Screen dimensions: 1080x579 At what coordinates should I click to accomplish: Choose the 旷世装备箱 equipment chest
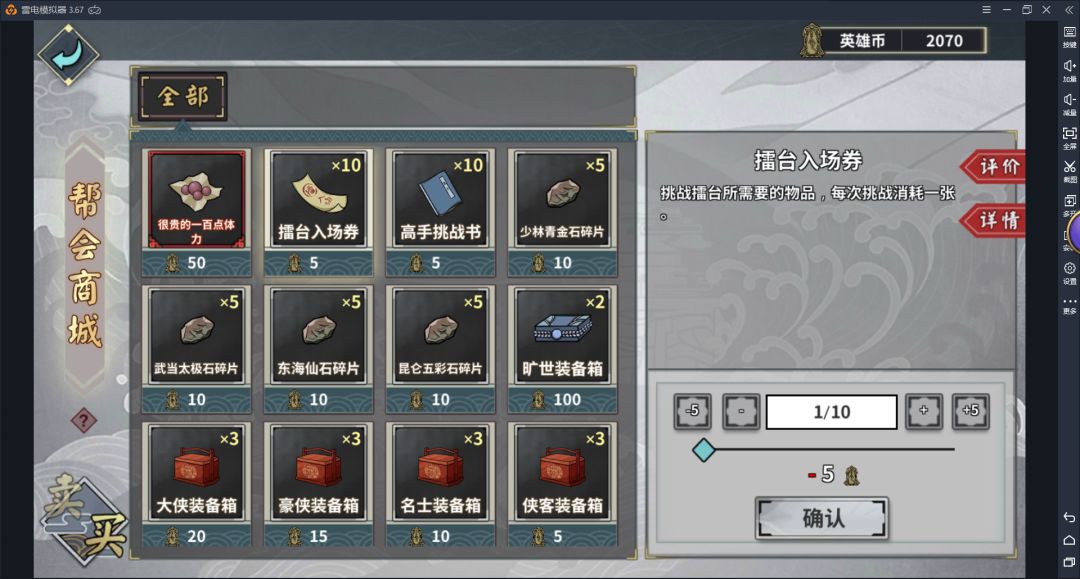(x=562, y=349)
